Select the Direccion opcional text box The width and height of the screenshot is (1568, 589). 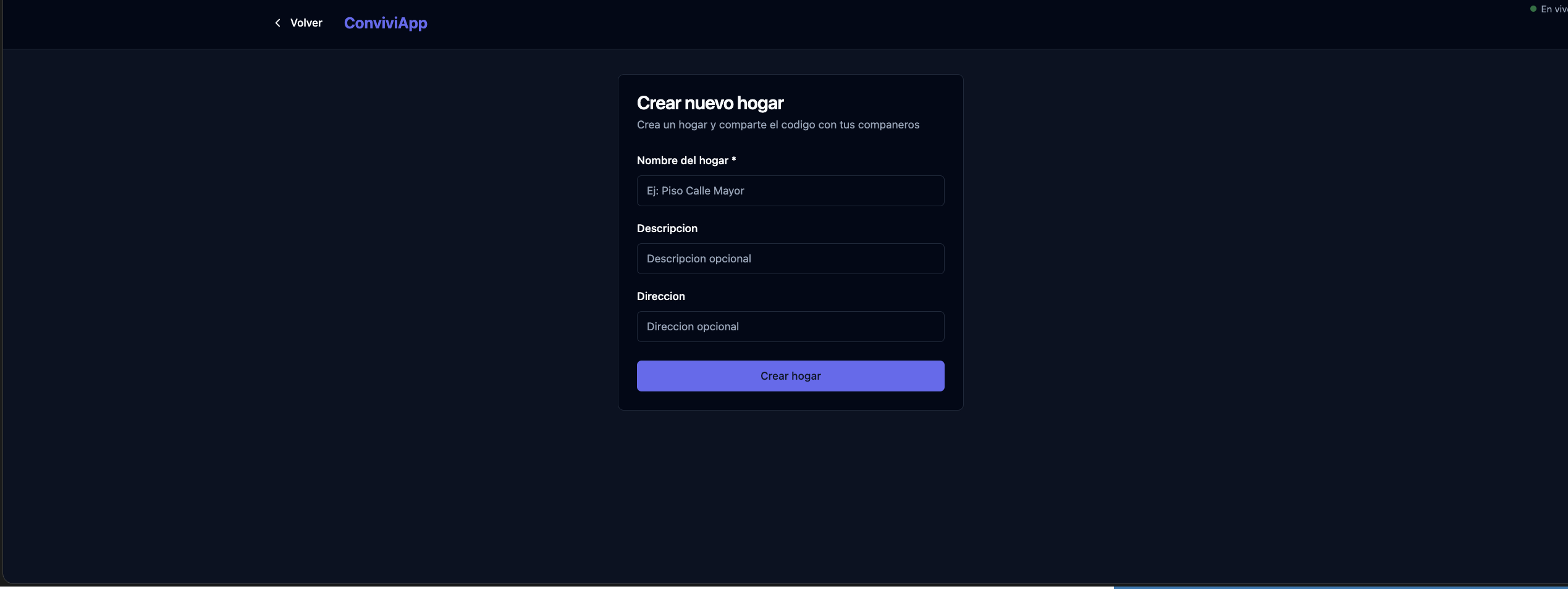[x=790, y=327]
